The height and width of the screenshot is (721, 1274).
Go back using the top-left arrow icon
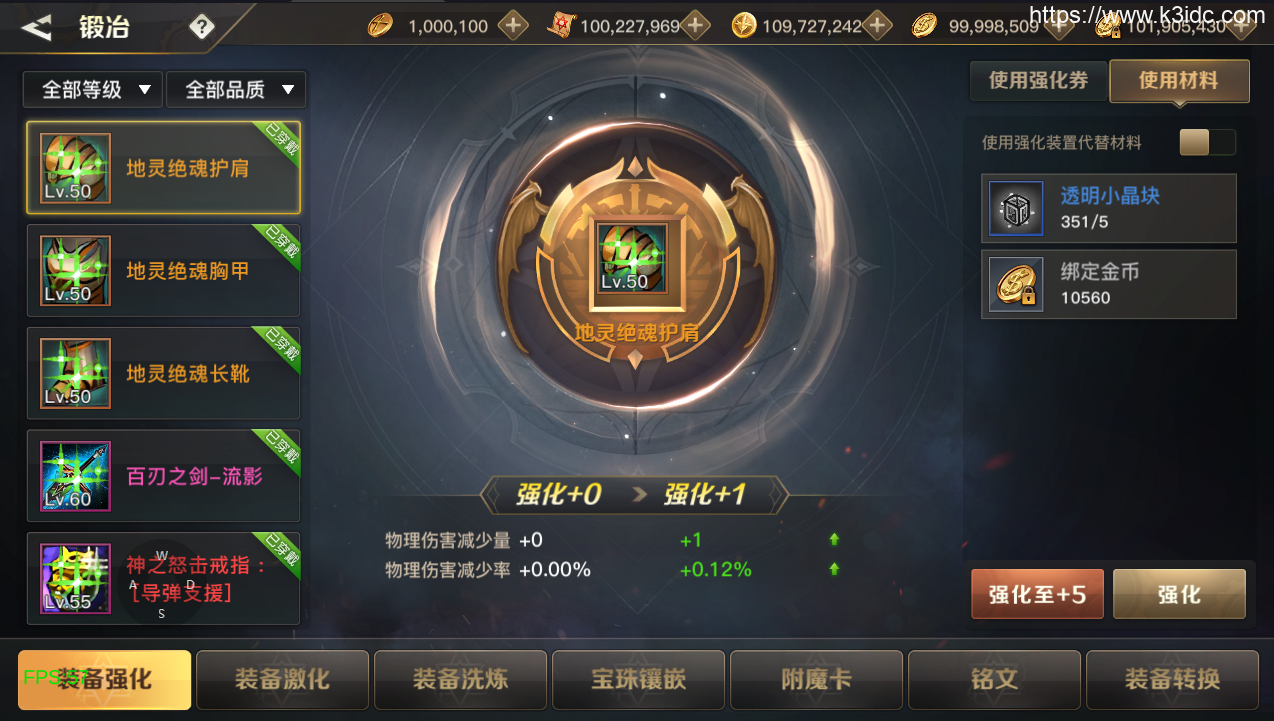coord(36,27)
